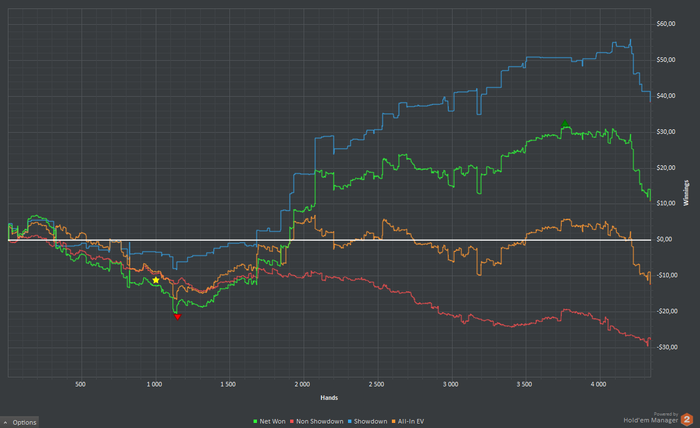Click the $20,00 axis label
700x428 pixels.
(x=666, y=168)
